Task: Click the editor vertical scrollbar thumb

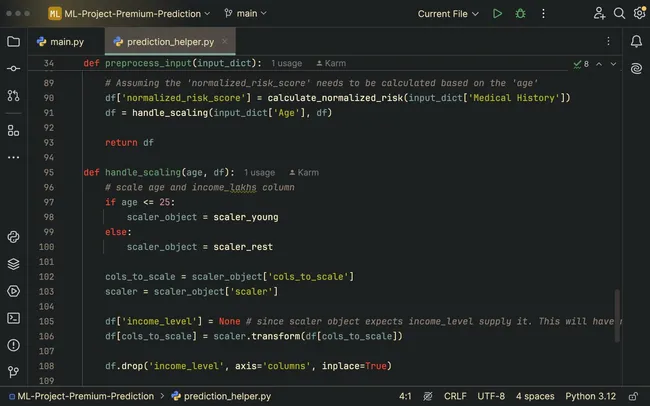Action: (x=617, y=316)
